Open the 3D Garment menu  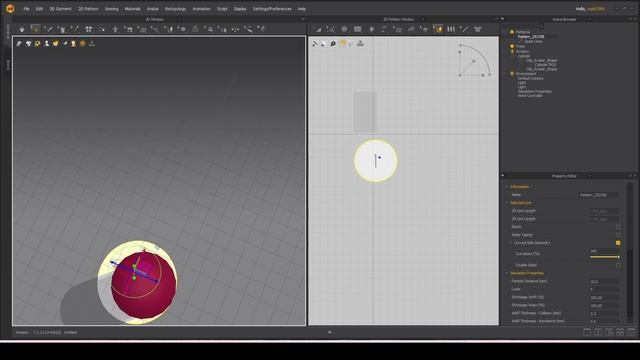coord(60,9)
